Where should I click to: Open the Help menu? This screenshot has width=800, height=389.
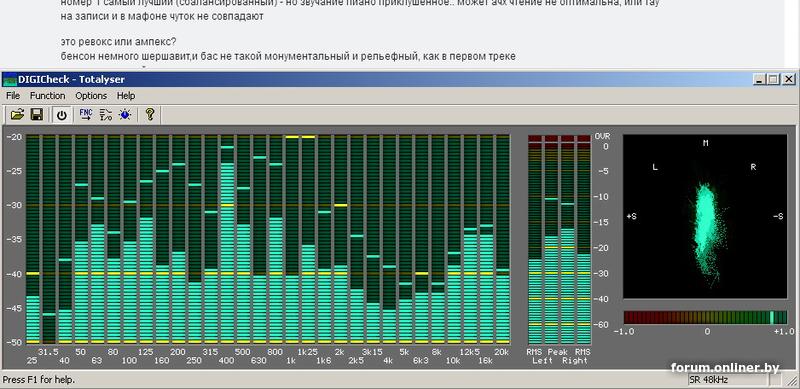(126, 95)
